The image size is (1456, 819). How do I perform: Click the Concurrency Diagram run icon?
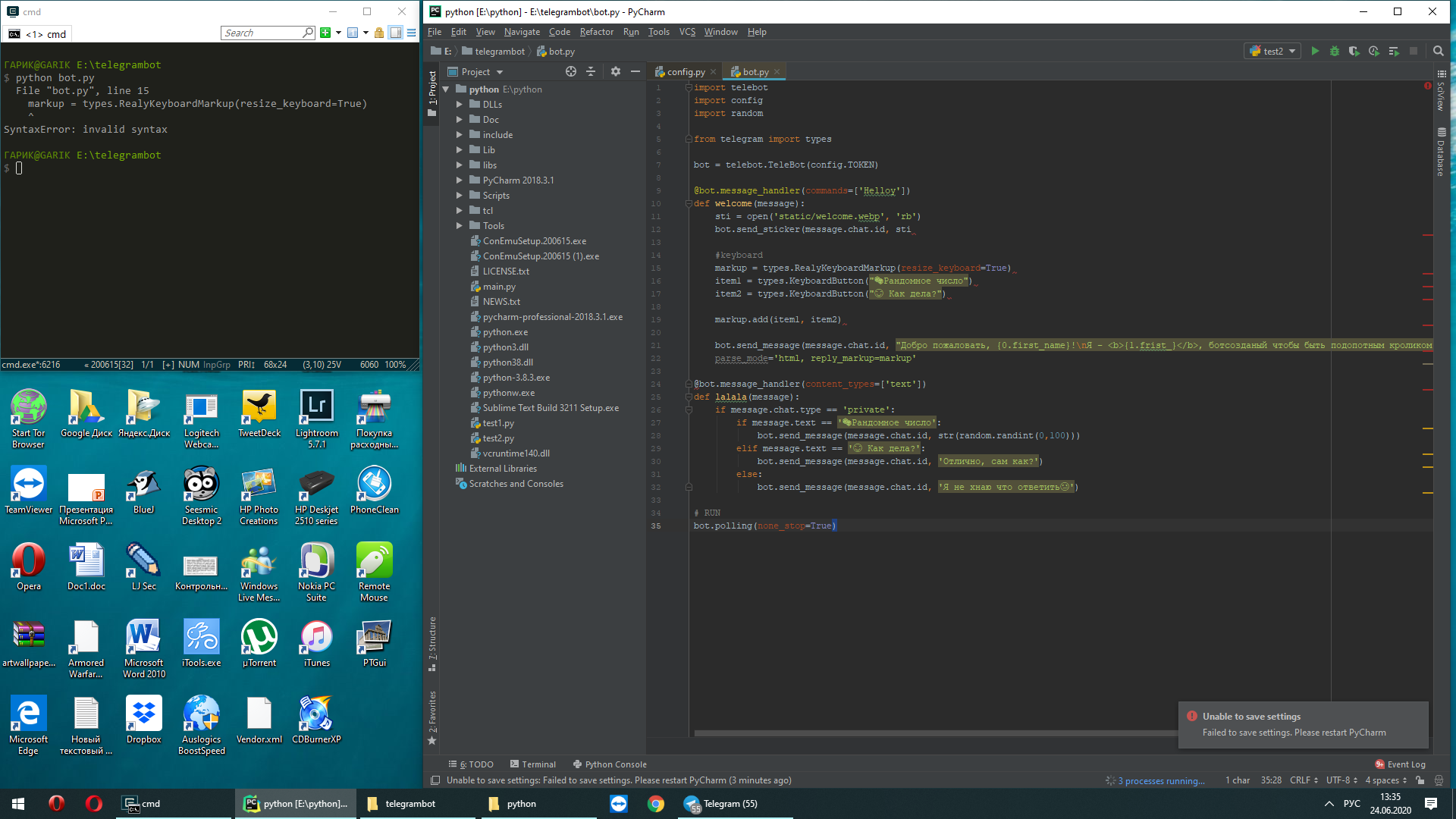[1393, 51]
